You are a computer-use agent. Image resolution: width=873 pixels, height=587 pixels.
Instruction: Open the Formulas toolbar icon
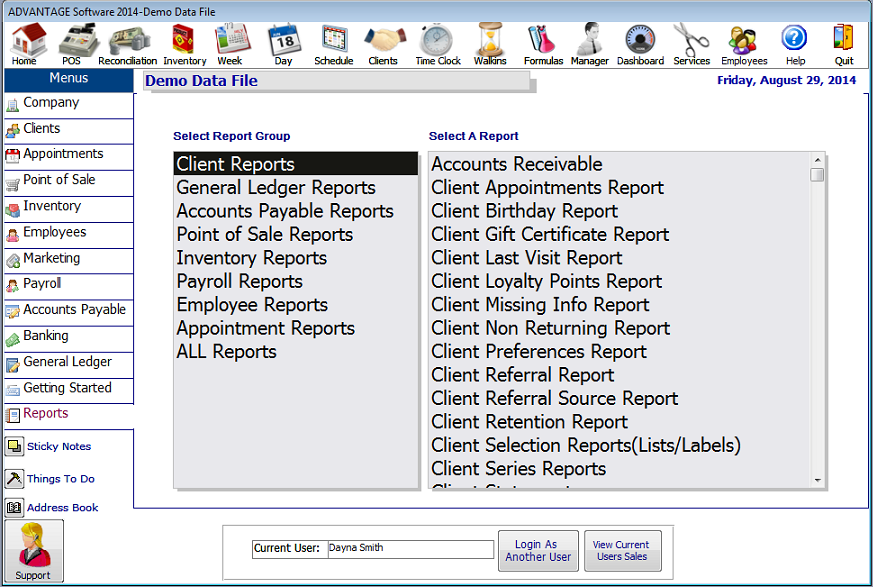tap(543, 45)
